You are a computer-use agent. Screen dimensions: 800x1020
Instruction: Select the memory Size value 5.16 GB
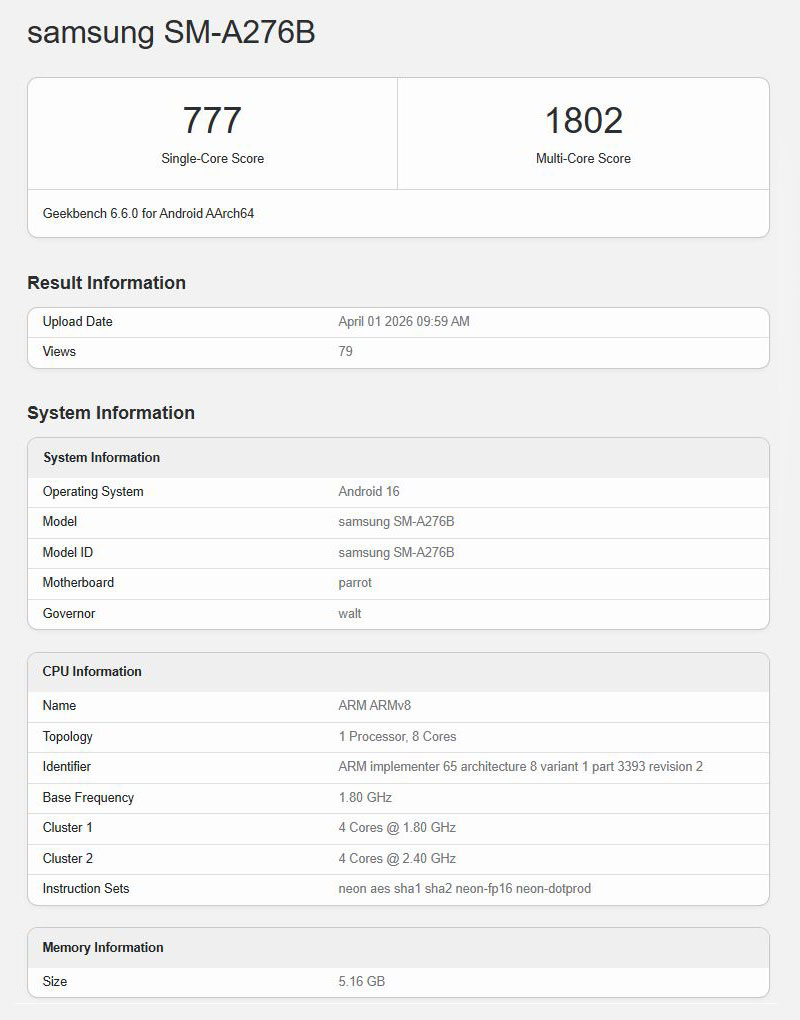click(x=361, y=981)
